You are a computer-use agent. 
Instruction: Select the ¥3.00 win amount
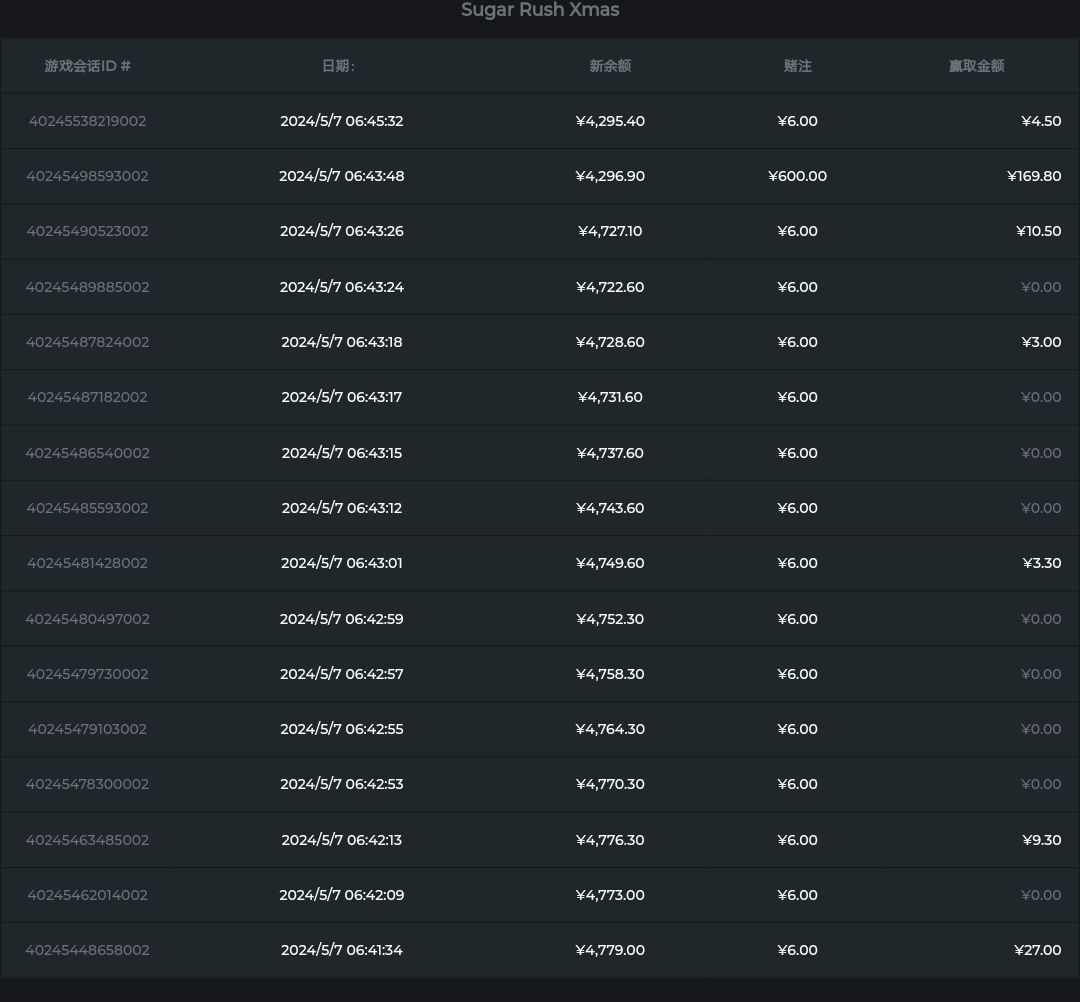(1041, 342)
